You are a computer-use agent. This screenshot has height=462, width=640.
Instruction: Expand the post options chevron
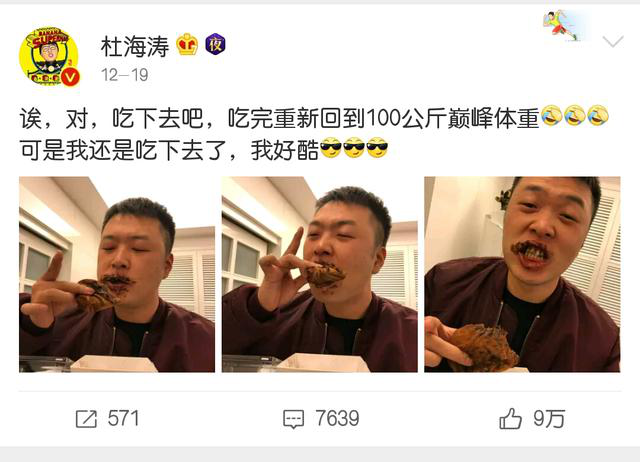(x=613, y=41)
